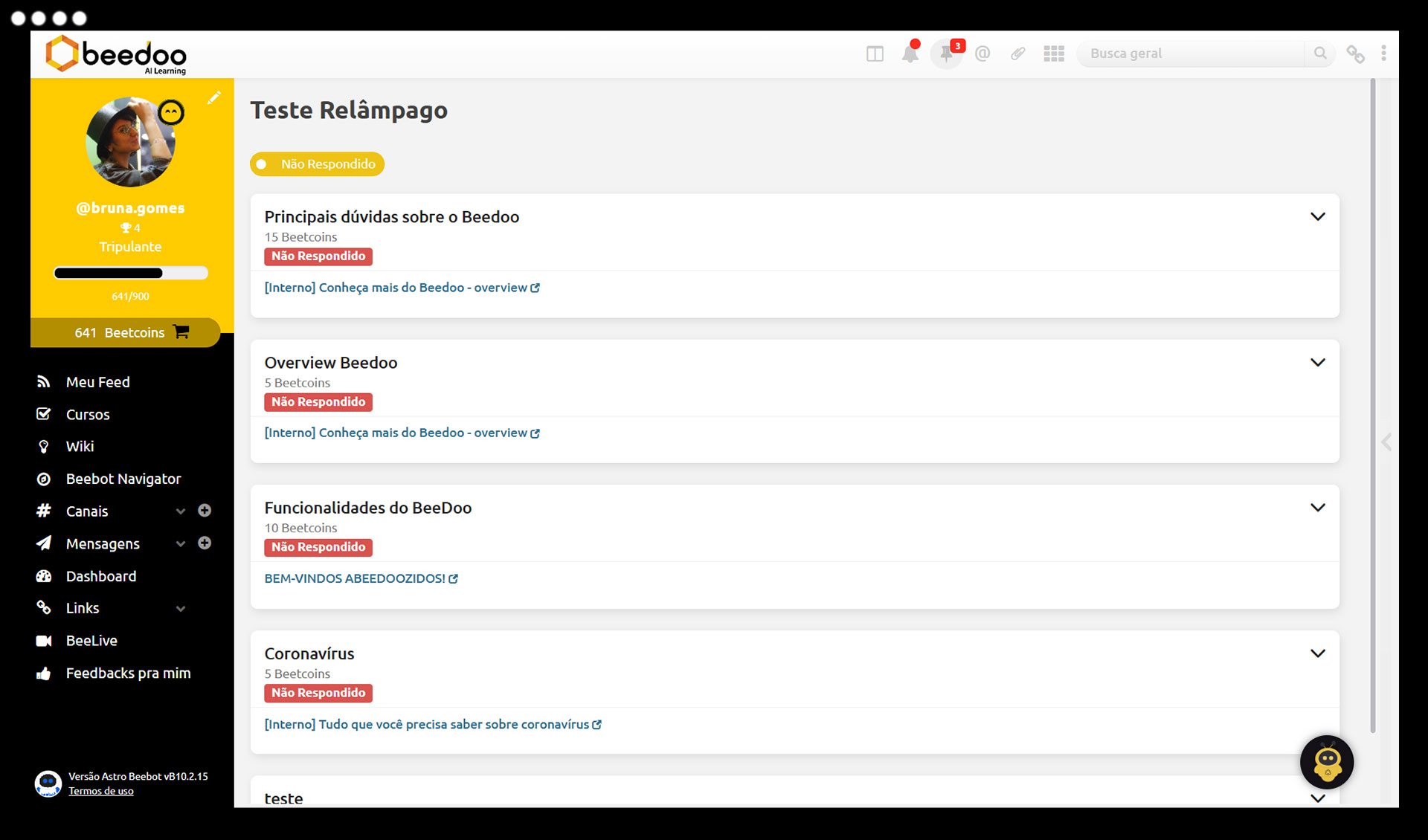Open Termos de uso link
This screenshot has height=840, width=1428.
point(101,791)
